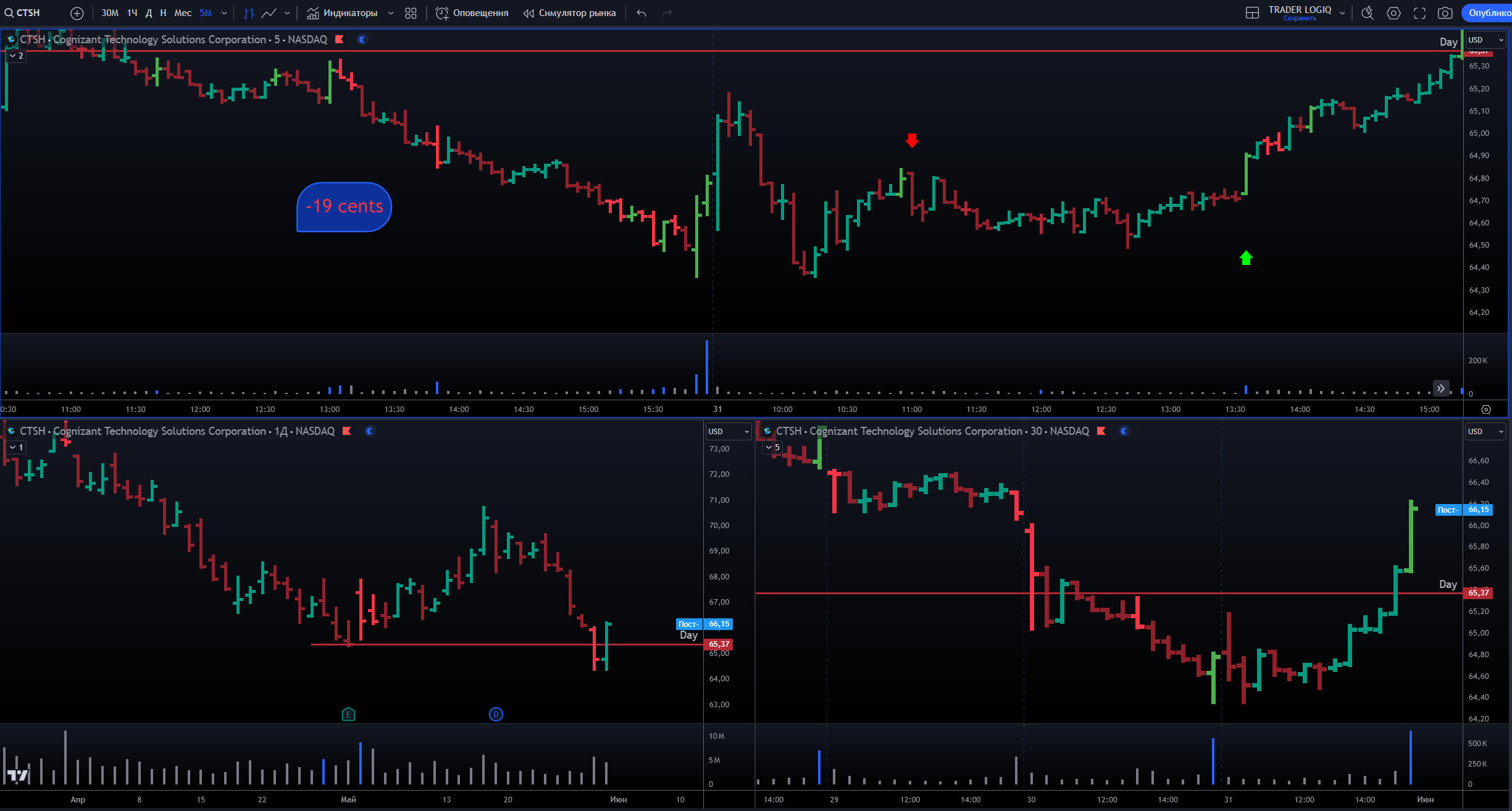Viewport: 1512px width, 811px height.
Task: Click Day line label in top chart
Action: [x=1448, y=42]
